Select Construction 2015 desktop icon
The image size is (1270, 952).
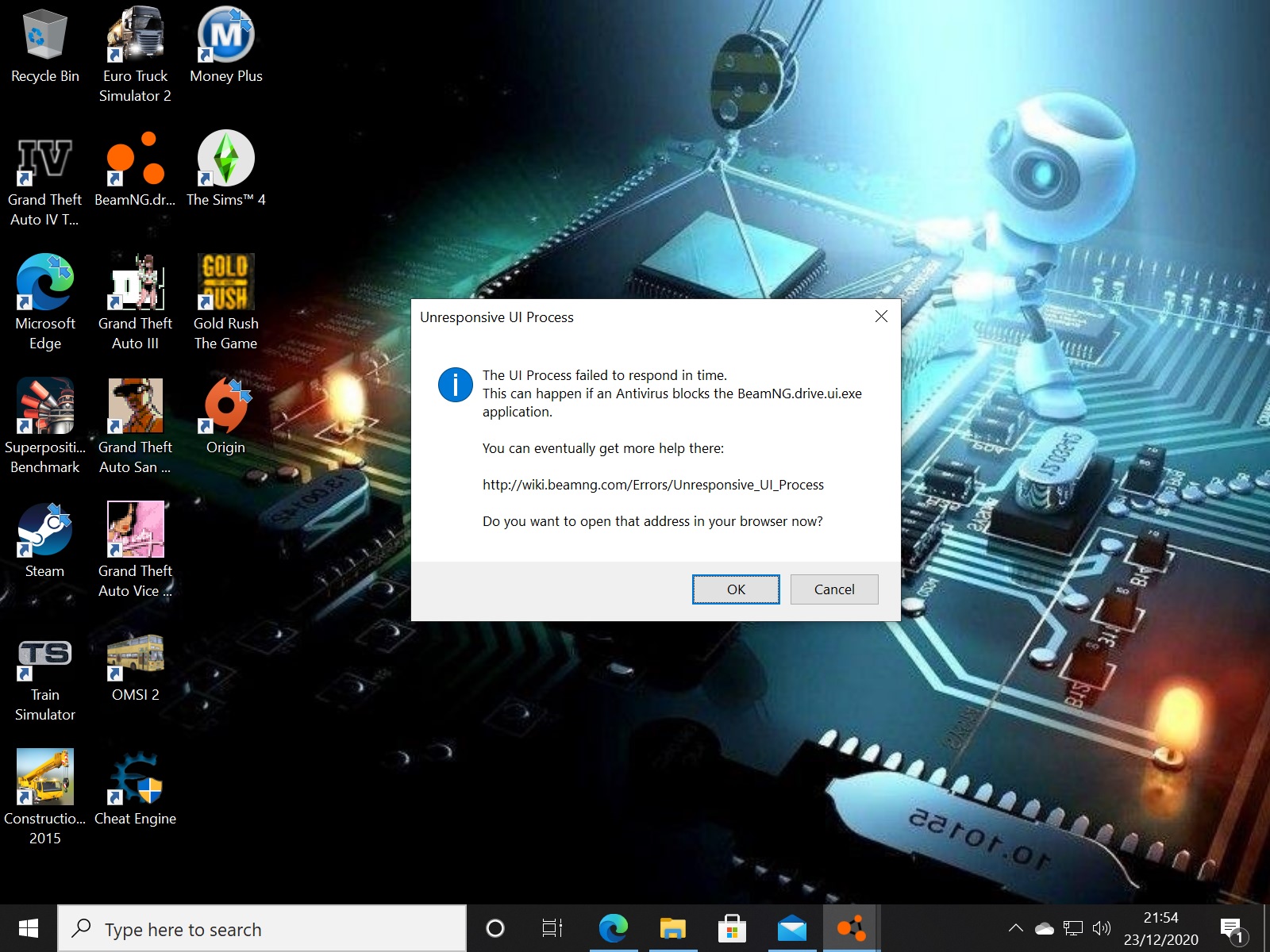point(45,798)
